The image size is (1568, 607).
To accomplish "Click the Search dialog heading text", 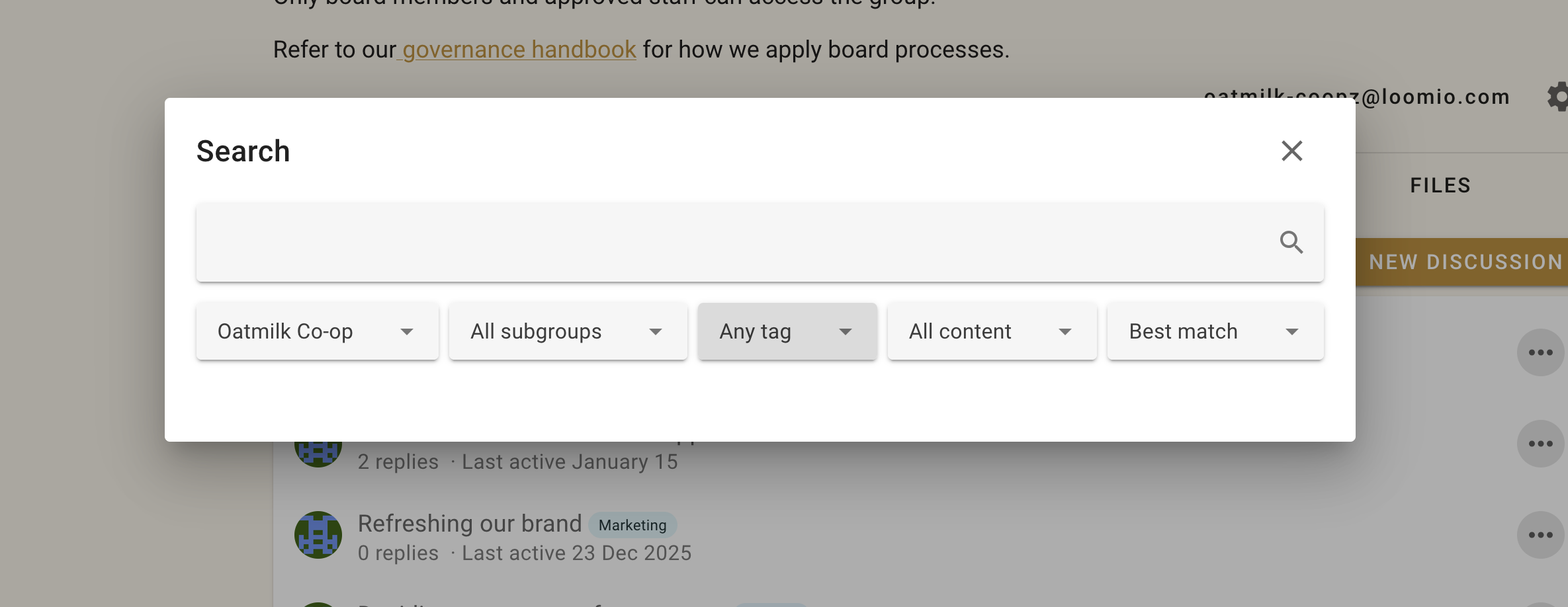I will pos(243,151).
